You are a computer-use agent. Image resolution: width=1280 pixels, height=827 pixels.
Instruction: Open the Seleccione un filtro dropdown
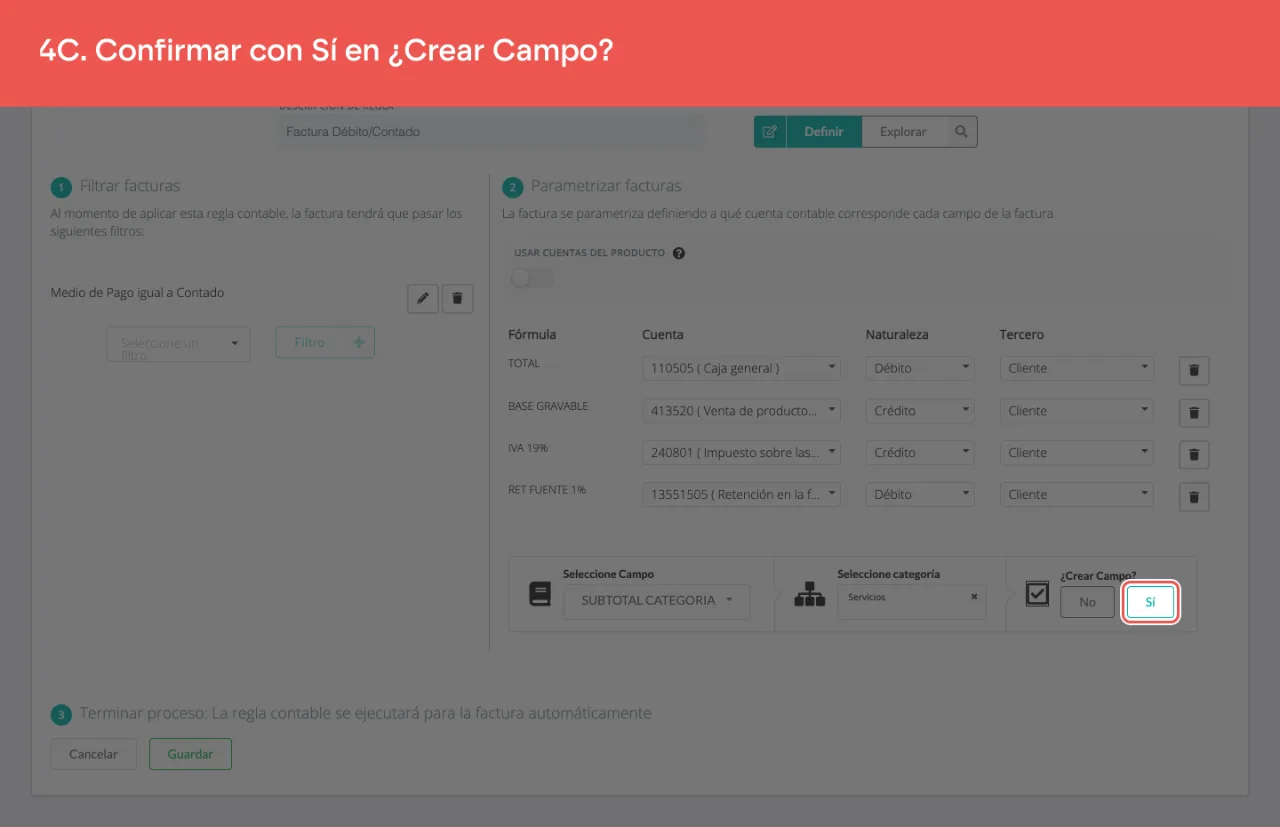pyautogui.click(x=179, y=343)
